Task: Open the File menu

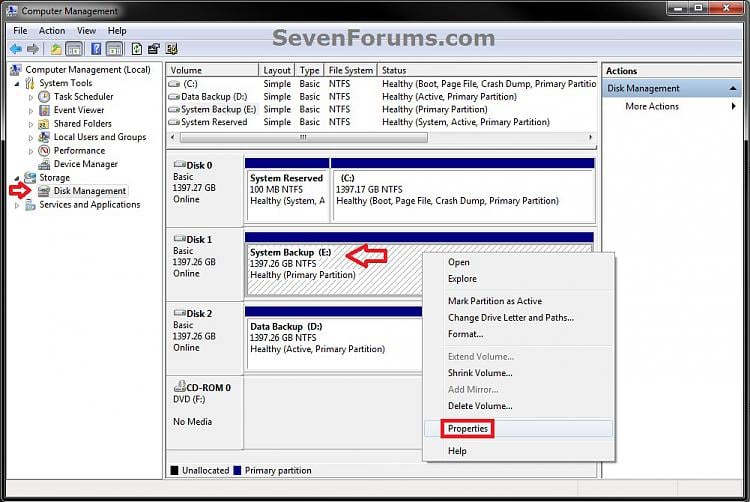Action: pyautogui.click(x=20, y=31)
